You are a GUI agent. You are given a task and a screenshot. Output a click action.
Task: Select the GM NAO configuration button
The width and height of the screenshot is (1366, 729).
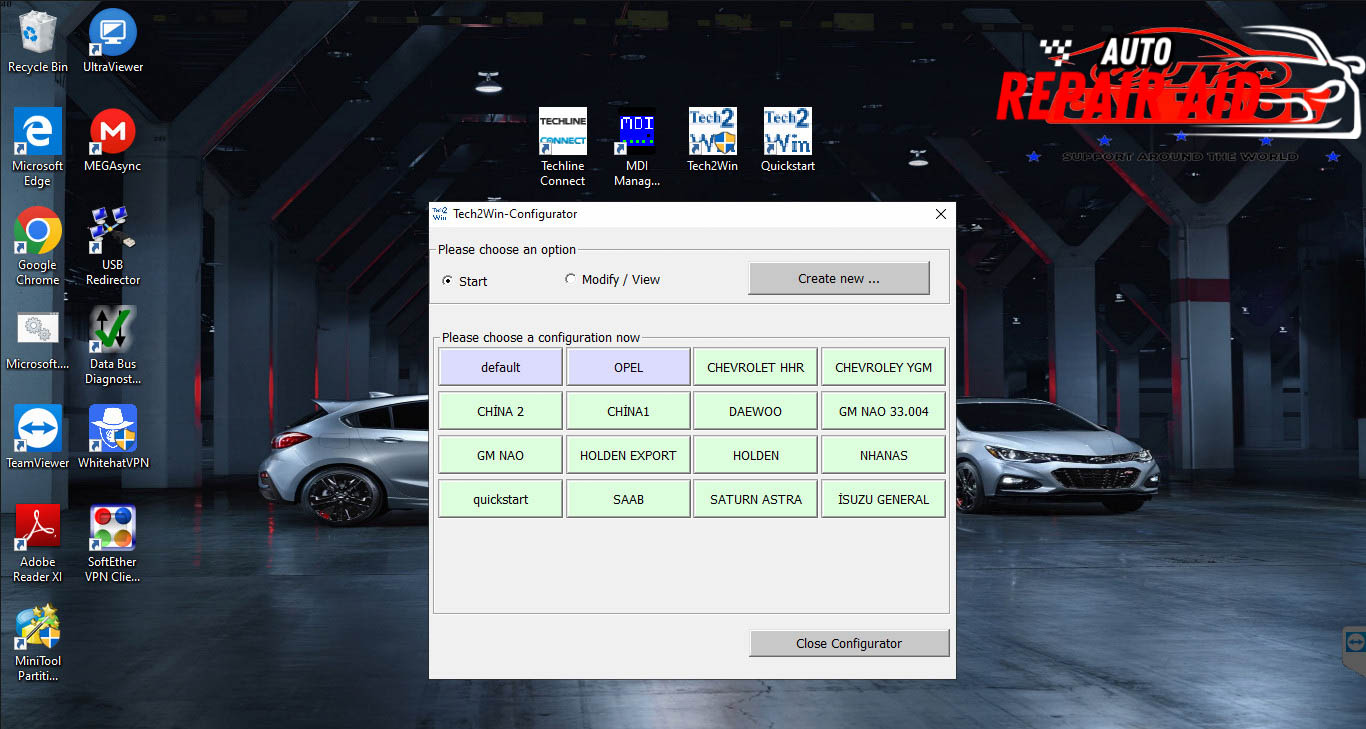(x=500, y=455)
